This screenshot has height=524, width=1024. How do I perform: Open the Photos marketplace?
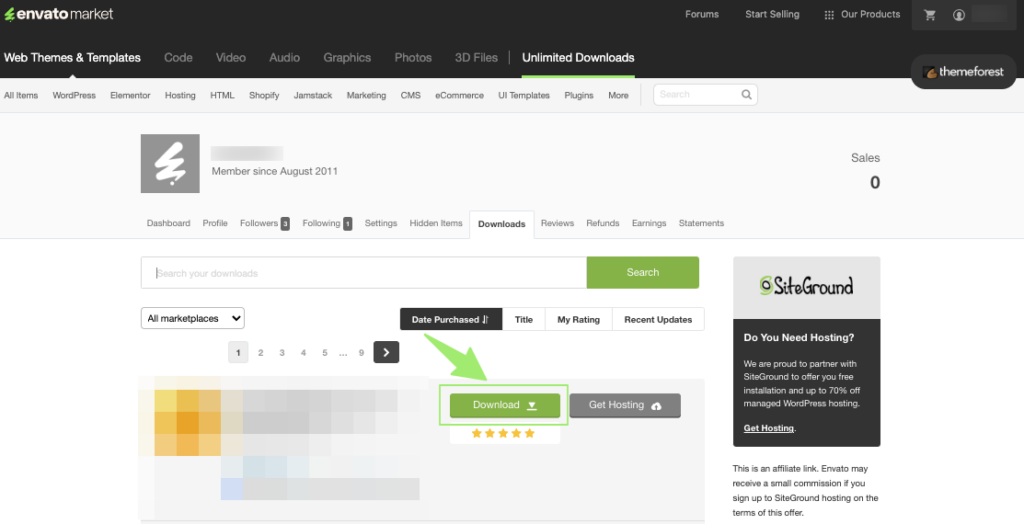[x=413, y=57]
